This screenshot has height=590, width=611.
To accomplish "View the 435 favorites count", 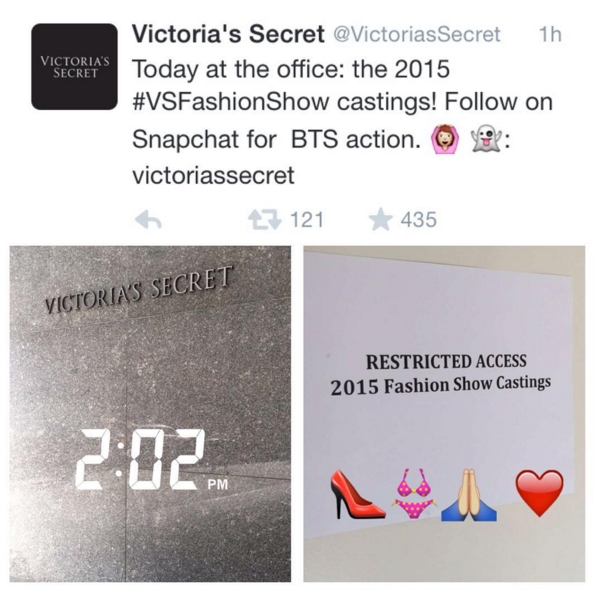I will (x=419, y=220).
